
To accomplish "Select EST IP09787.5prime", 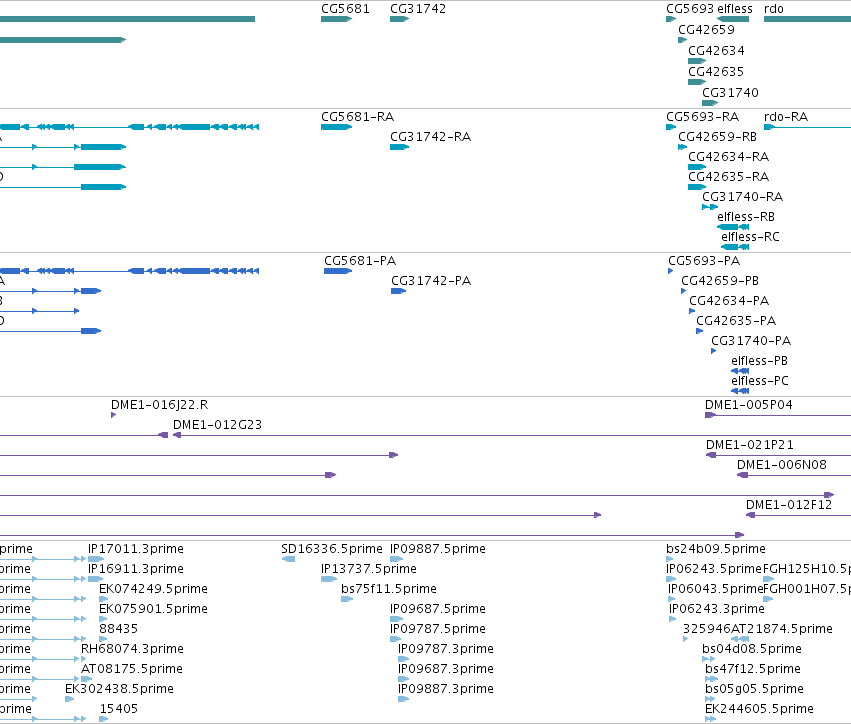I will (396, 639).
